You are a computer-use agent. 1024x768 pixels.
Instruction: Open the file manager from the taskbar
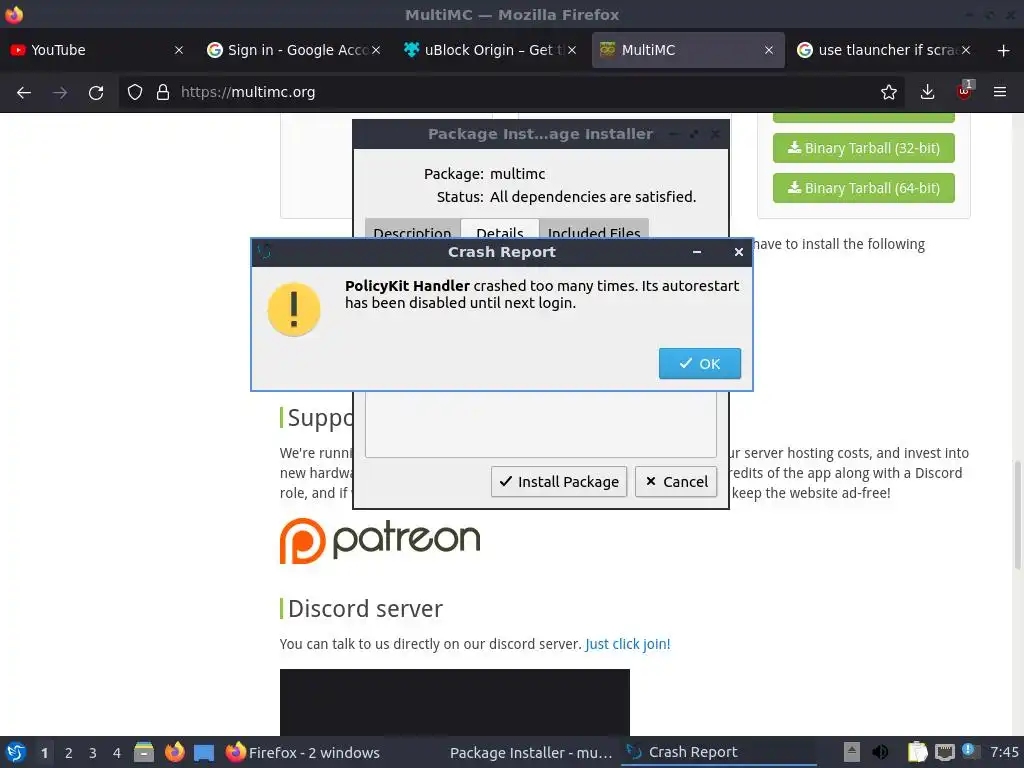coord(144,752)
